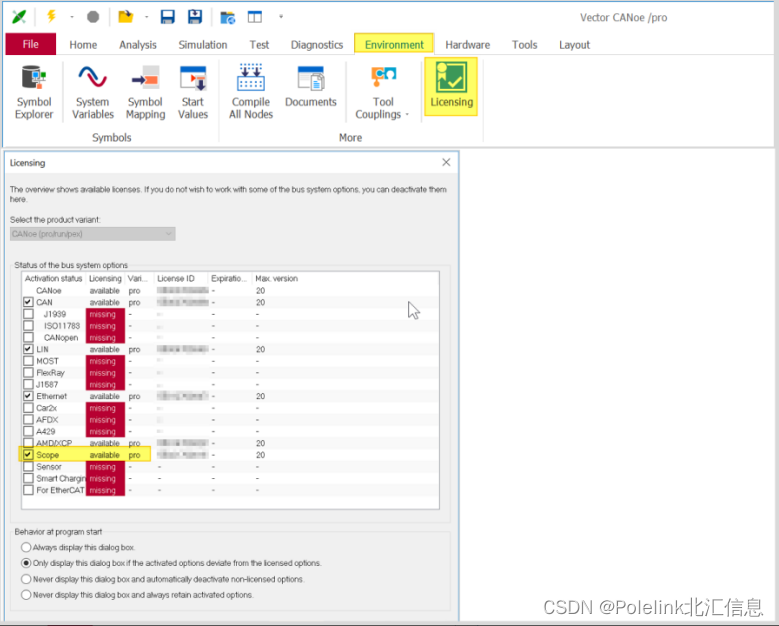
Task: Close the Licensing dialog
Action: point(446,162)
